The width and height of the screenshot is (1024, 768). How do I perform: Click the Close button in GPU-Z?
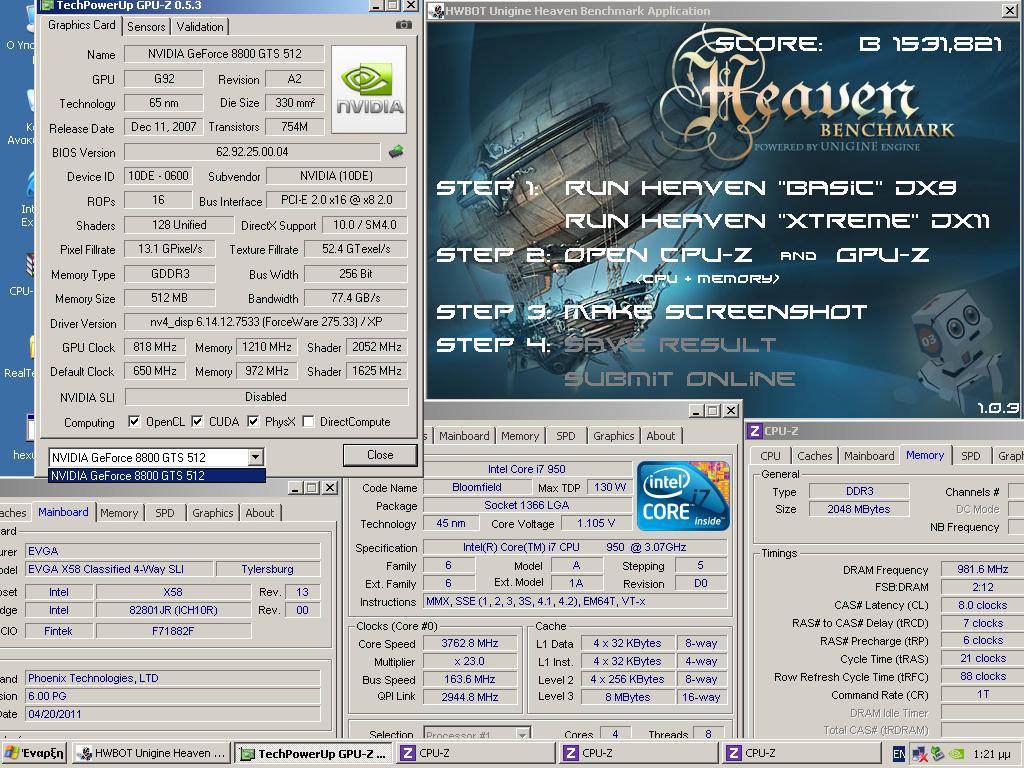380,455
